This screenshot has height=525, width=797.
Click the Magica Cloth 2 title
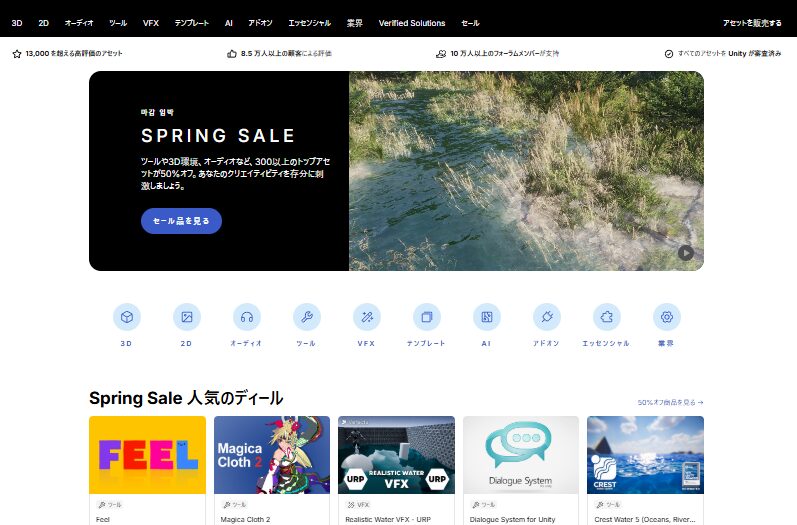(x=246, y=519)
